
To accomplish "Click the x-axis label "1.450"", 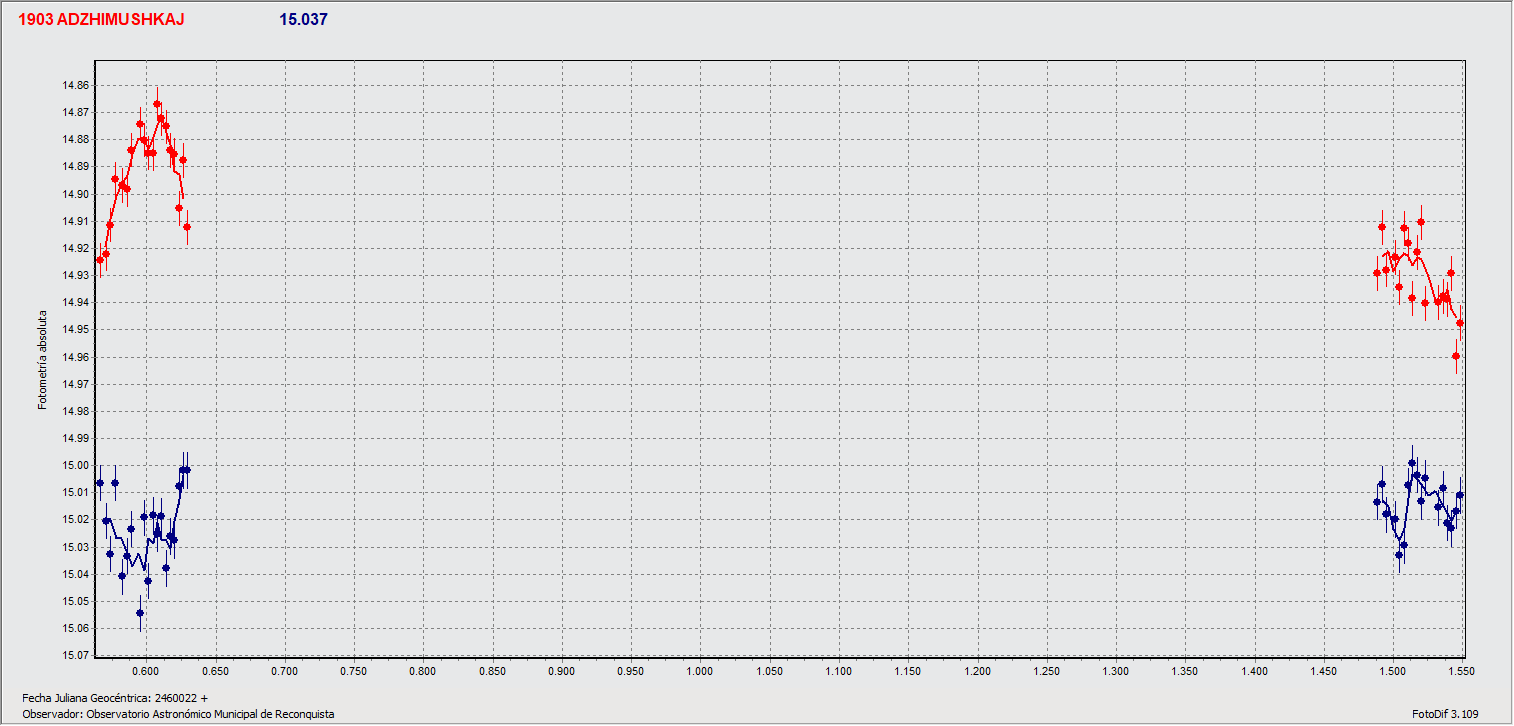I will tap(1323, 670).
